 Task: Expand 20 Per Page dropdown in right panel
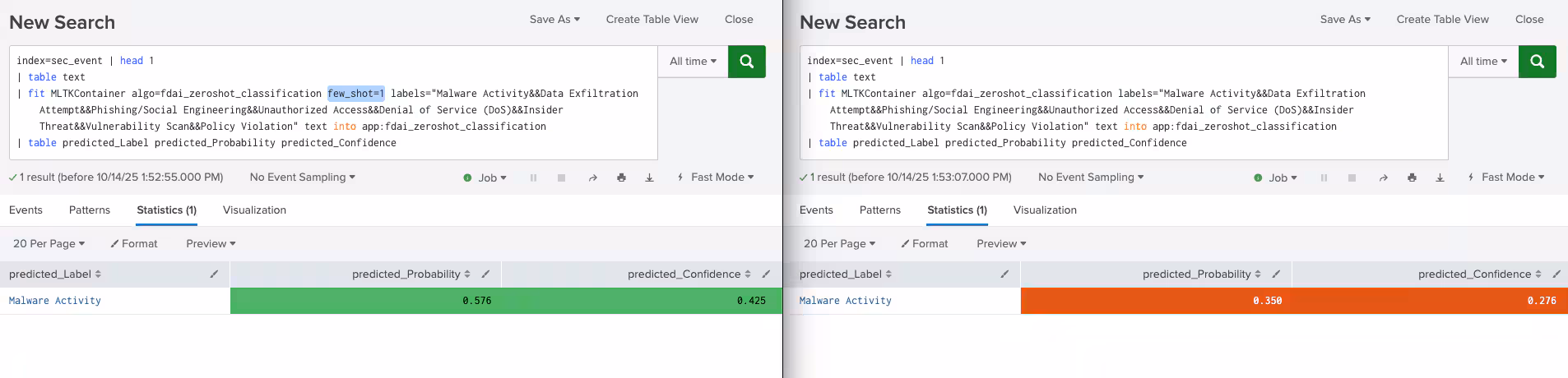(839, 244)
